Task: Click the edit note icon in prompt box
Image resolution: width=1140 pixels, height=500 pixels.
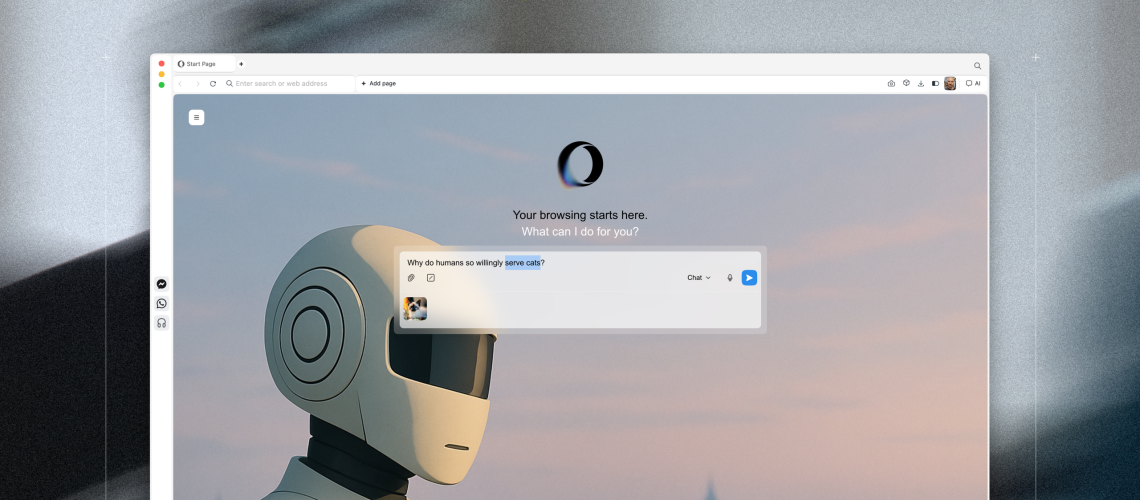Action: 430,278
